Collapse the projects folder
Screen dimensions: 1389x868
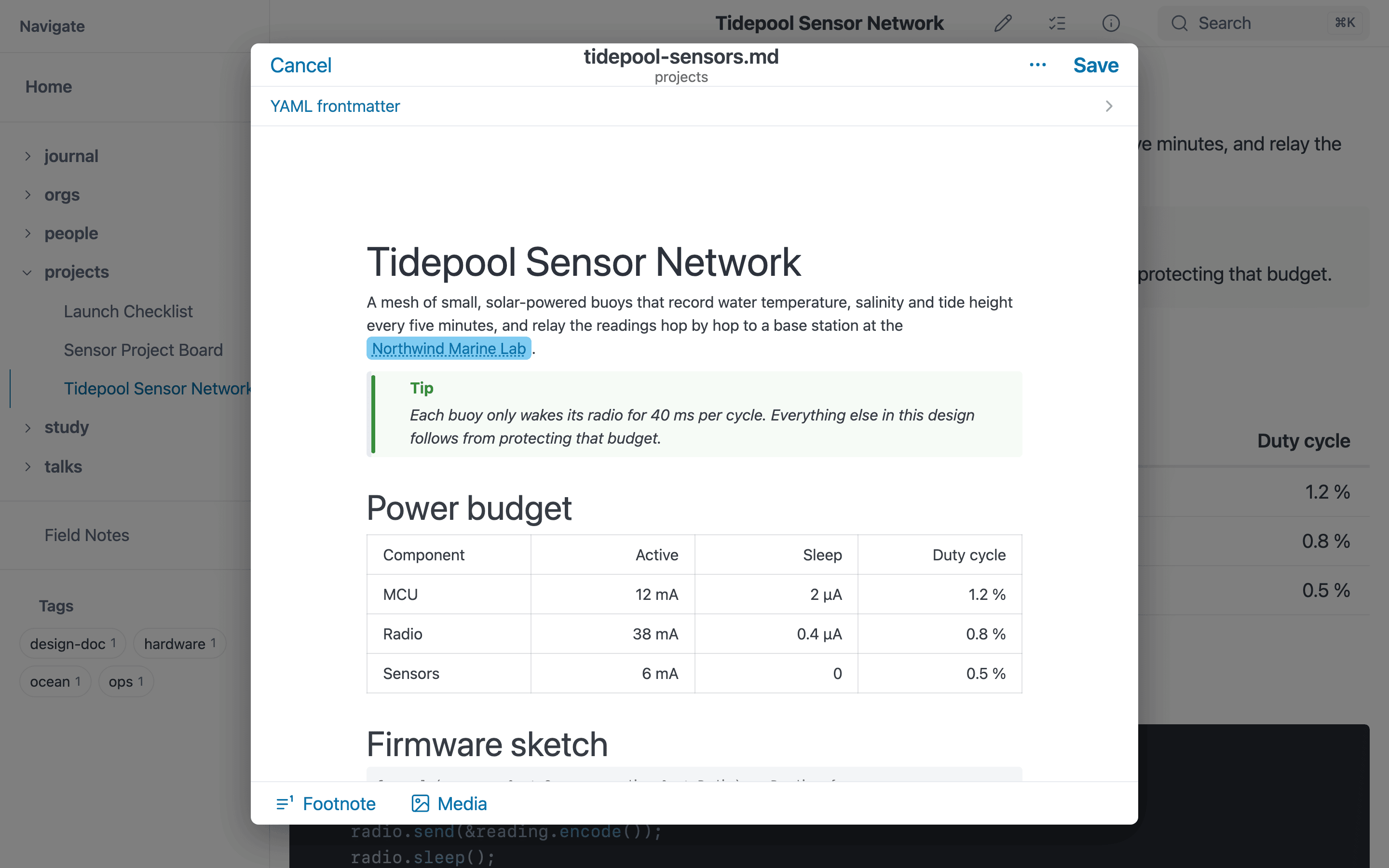pyautogui.click(x=27, y=272)
